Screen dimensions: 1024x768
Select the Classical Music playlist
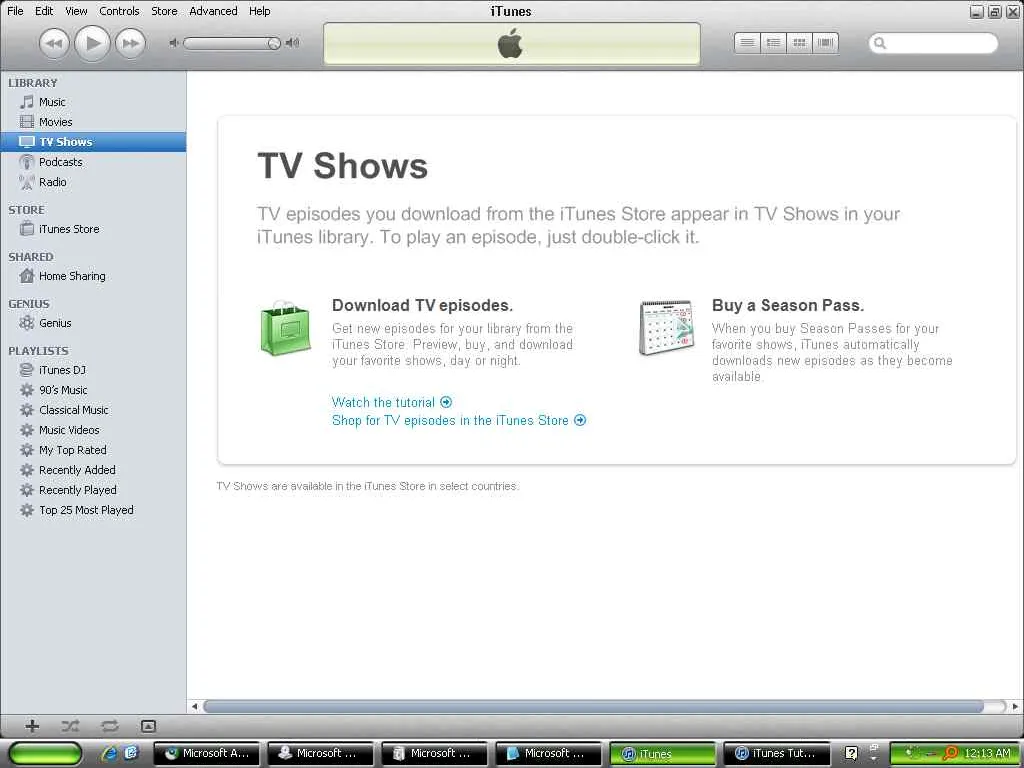93,410
